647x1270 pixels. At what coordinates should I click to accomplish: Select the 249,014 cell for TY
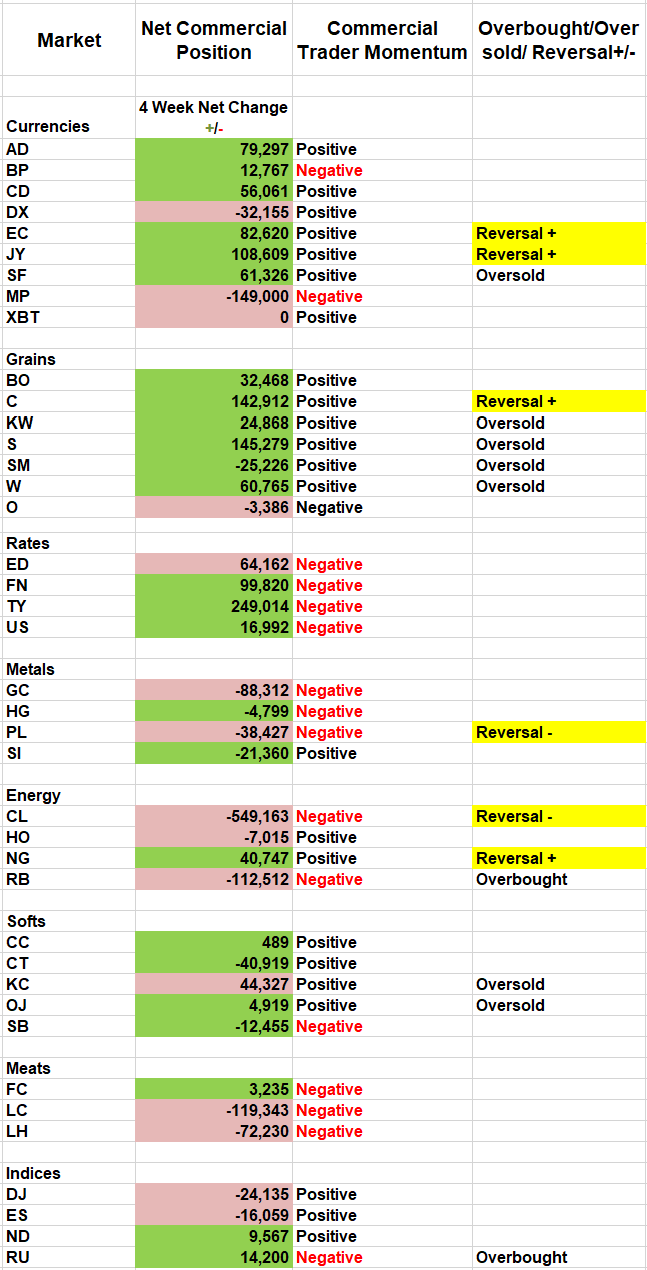pos(214,606)
